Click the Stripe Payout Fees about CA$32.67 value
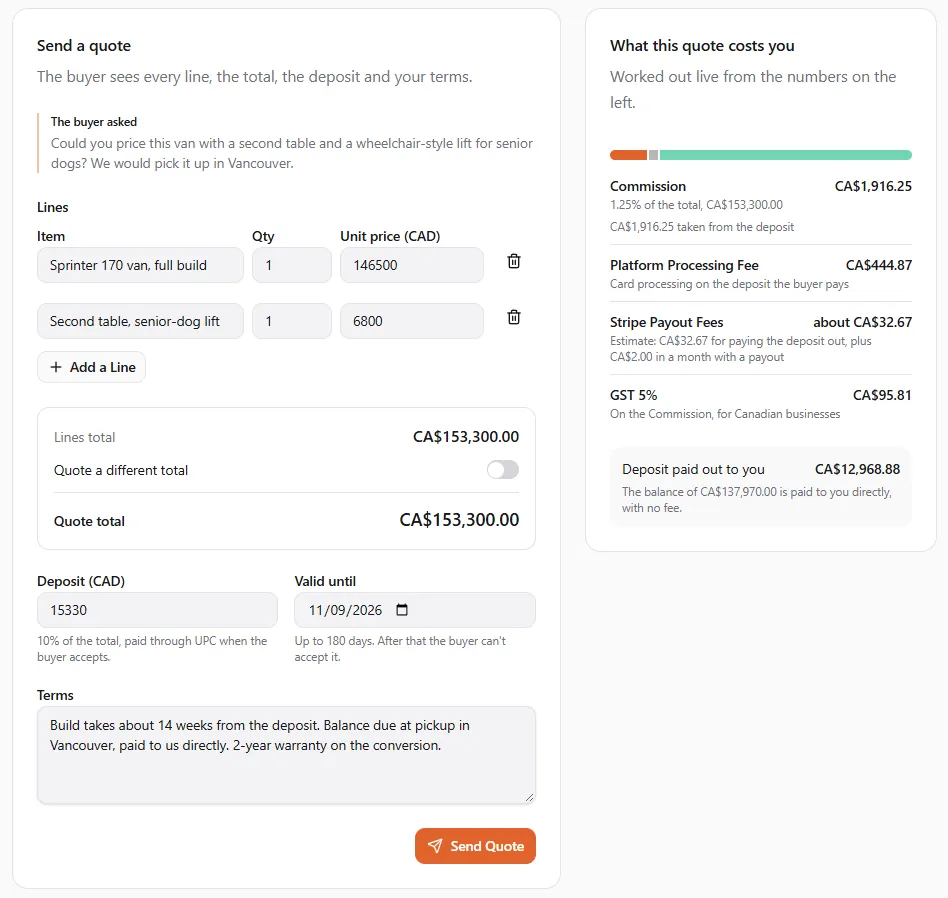This screenshot has height=898, width=948. coord(862,322)
